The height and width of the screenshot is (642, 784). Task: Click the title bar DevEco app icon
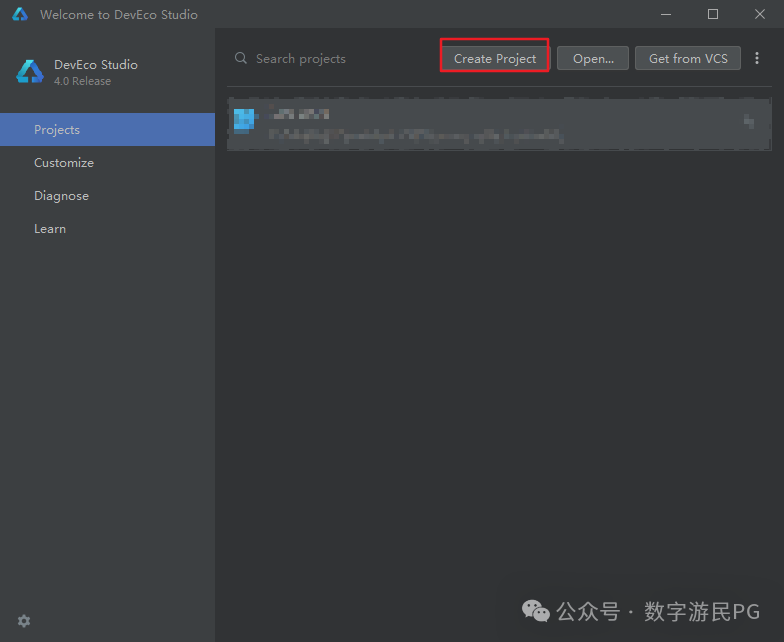click(x=20, y=14)
